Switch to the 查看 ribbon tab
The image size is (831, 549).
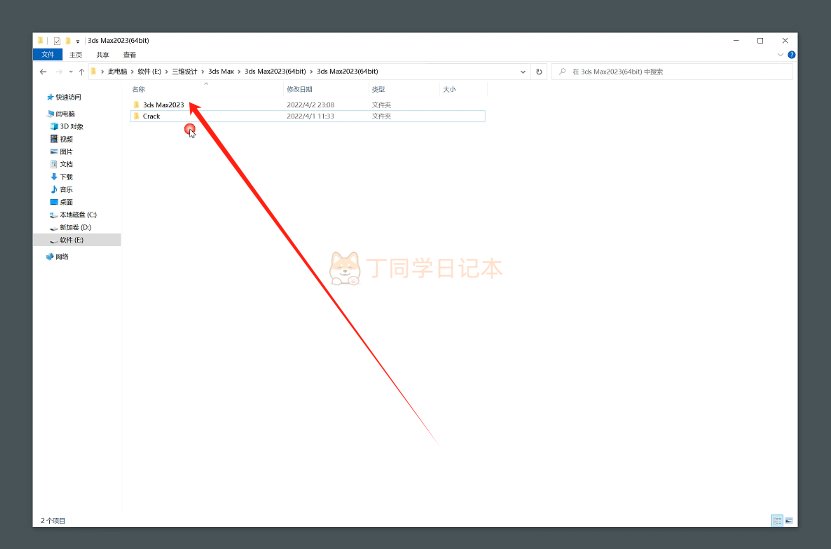tap(129, 55)
